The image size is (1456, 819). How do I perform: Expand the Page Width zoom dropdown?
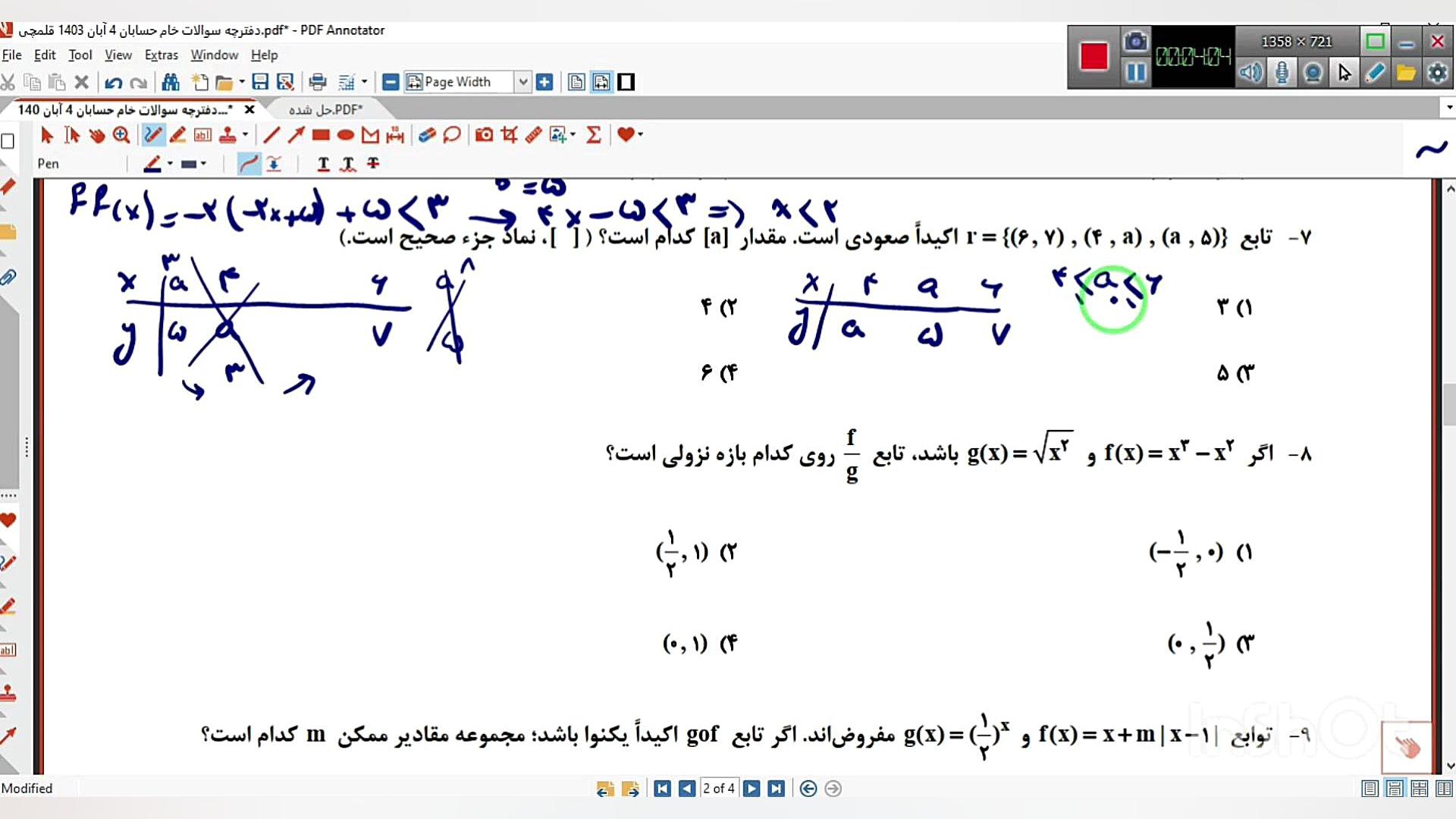coord(522,82)
